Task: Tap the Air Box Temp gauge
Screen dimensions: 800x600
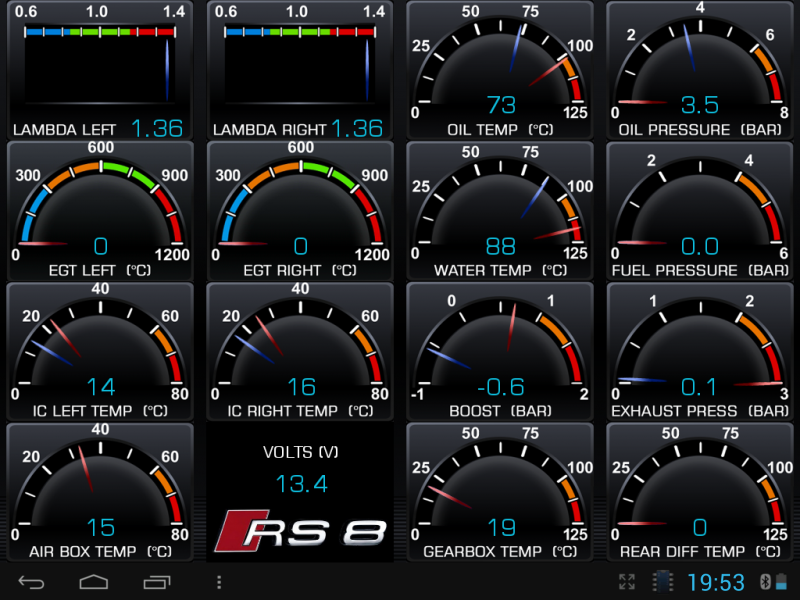Action: coord(100,492)
